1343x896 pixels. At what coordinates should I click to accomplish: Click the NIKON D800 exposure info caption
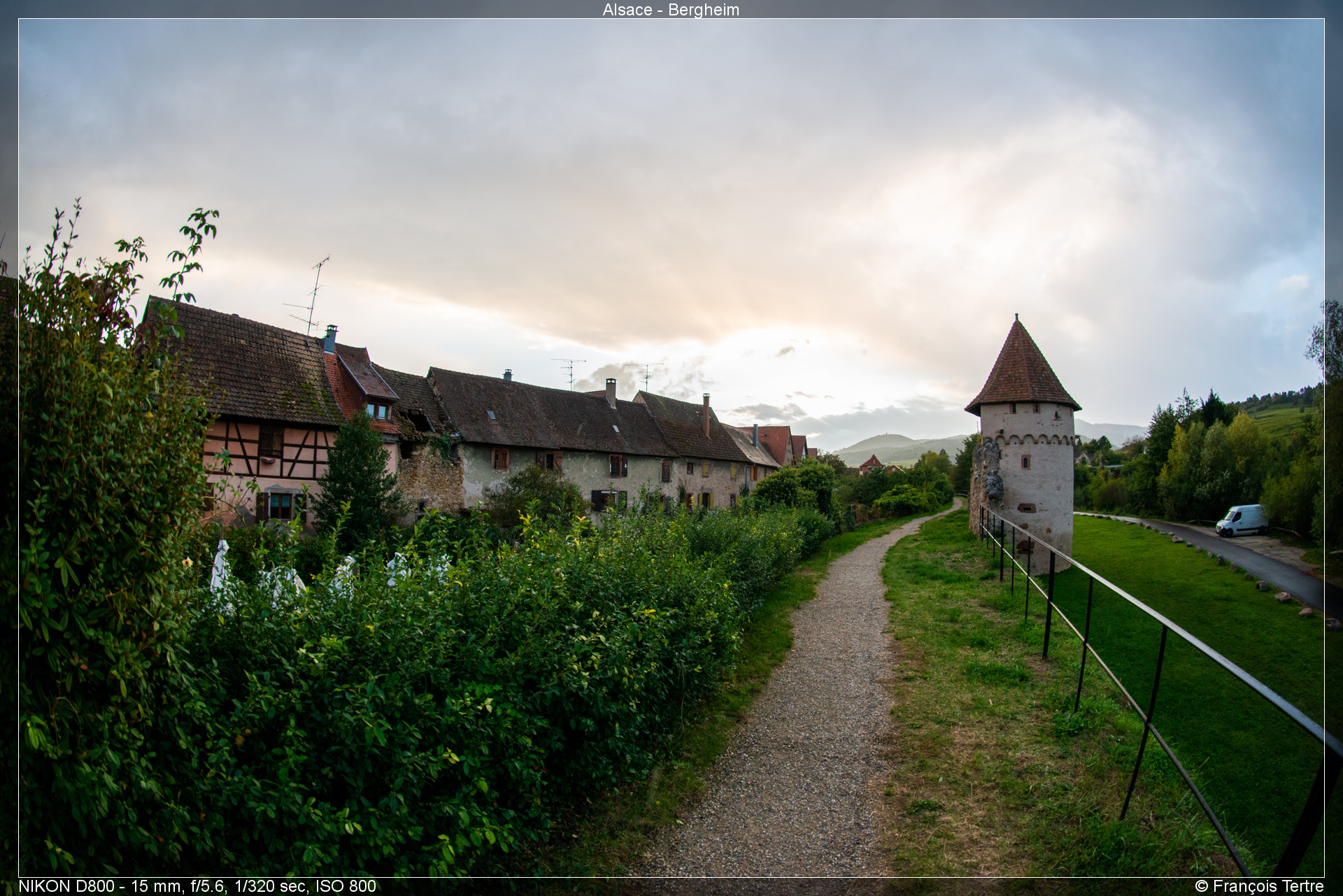[197, 886]
